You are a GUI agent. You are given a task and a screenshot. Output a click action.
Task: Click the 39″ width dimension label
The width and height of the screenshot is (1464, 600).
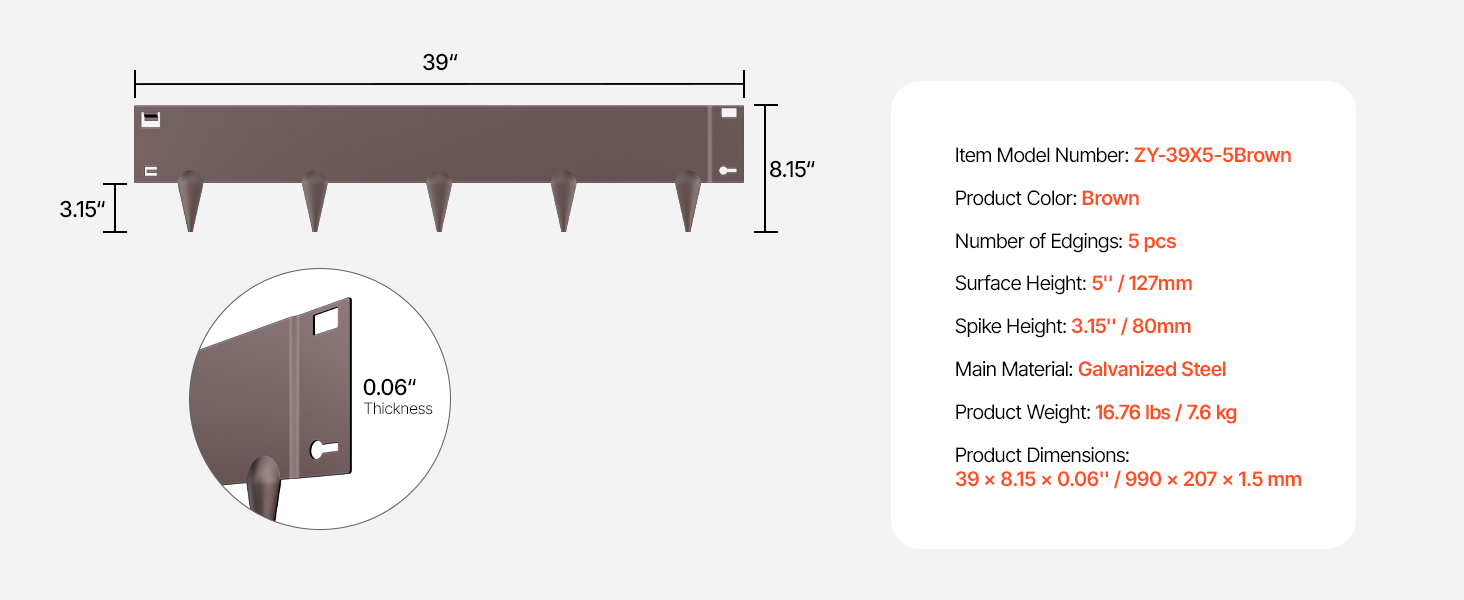[x=439, y=62]
